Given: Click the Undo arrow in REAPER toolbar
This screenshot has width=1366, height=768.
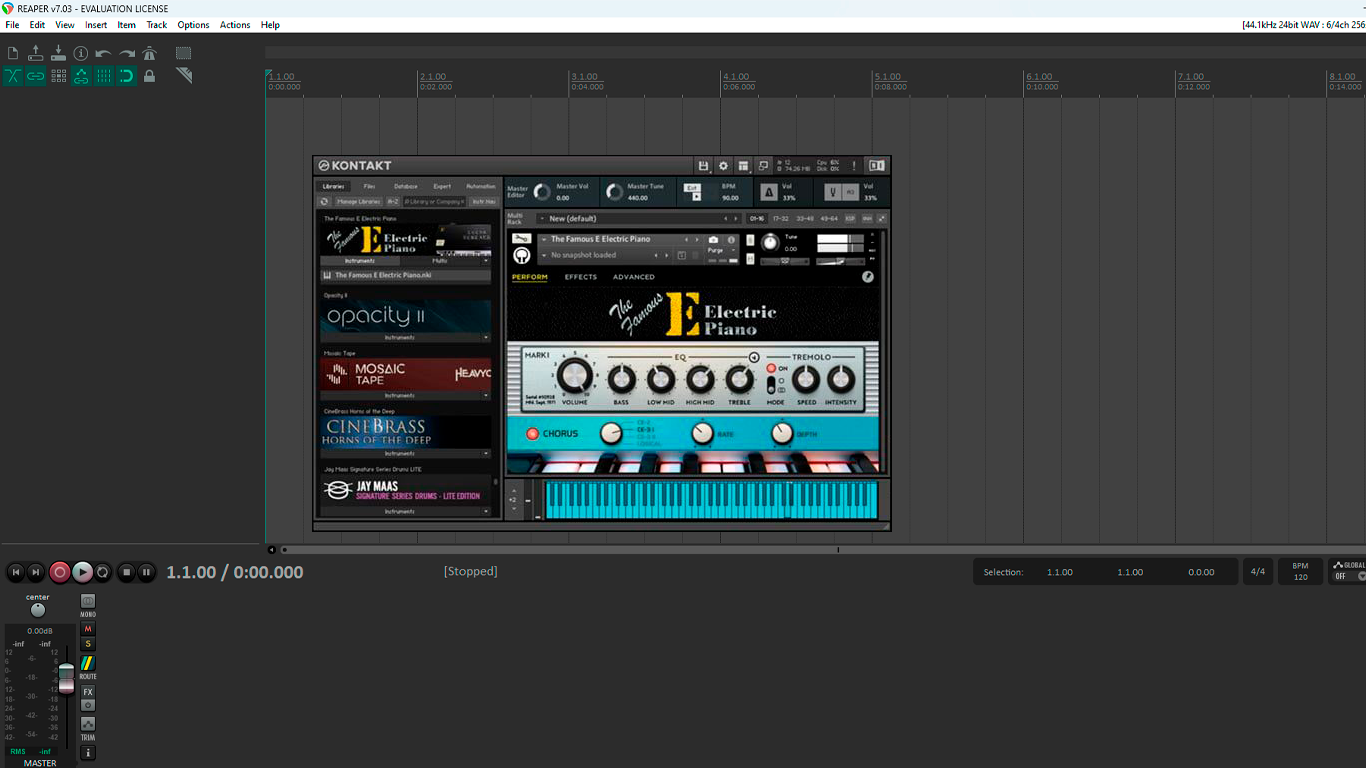Looking at the screenshot, I should pos(103,53).
